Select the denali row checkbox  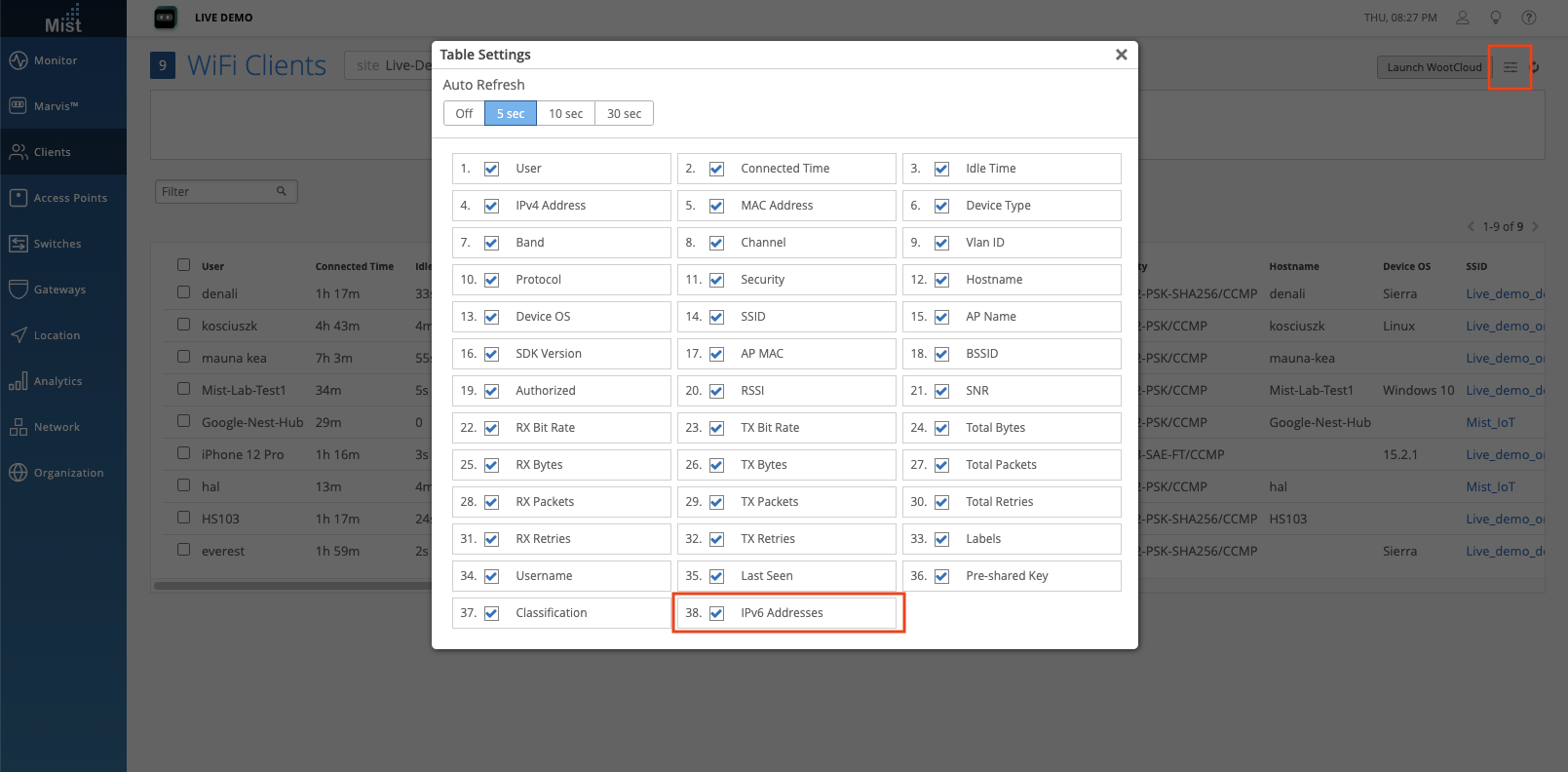(x=183, y=291)
